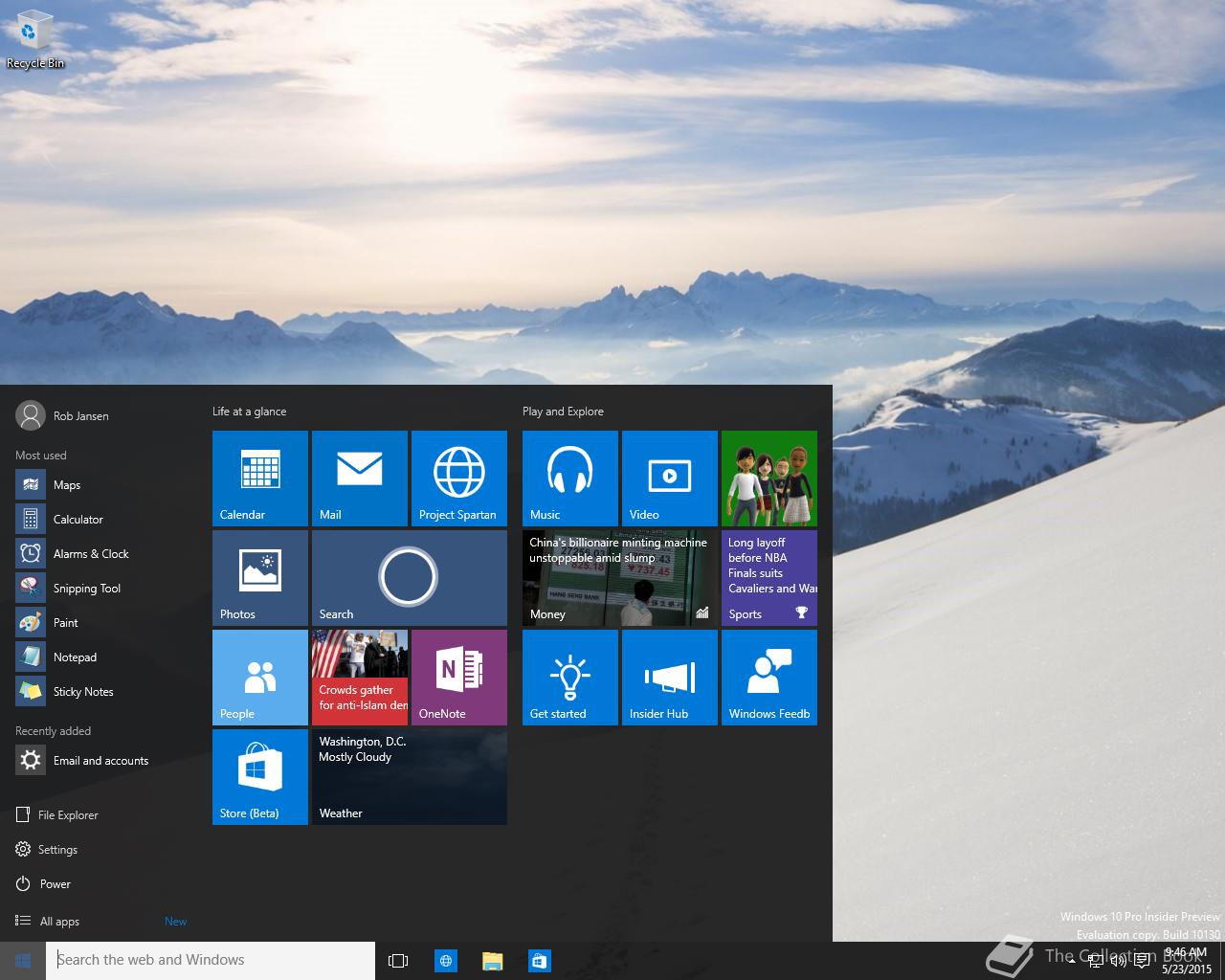
Task: Open Settings from the Start menu
Action: coord(57,850)
